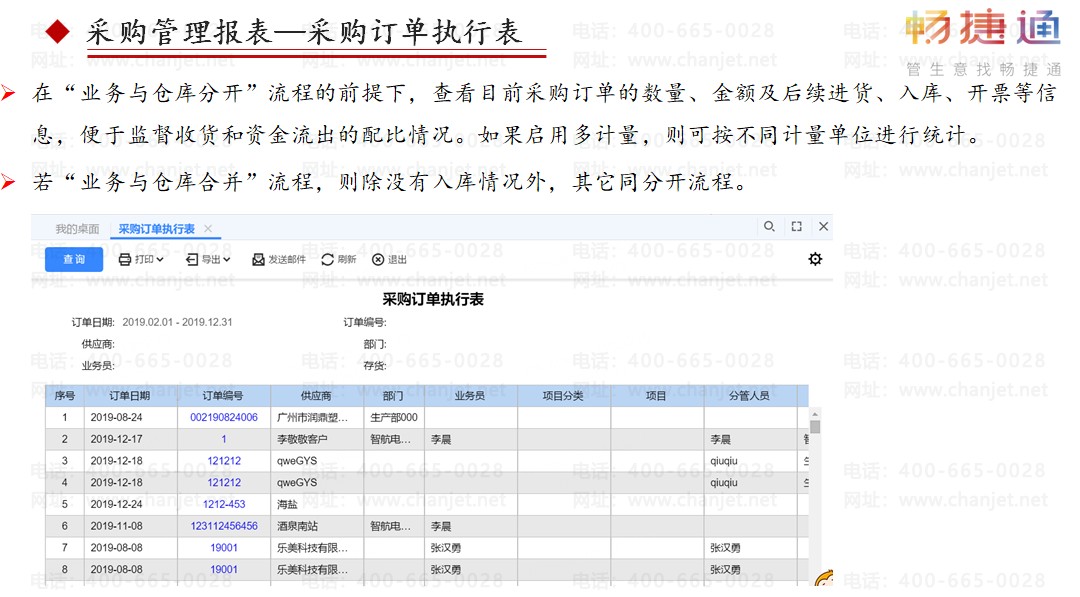The height and width of the screenshot is (597, 1080).
Task: Select the 采购订单执行表 tab
Action: tap(156, 229)
